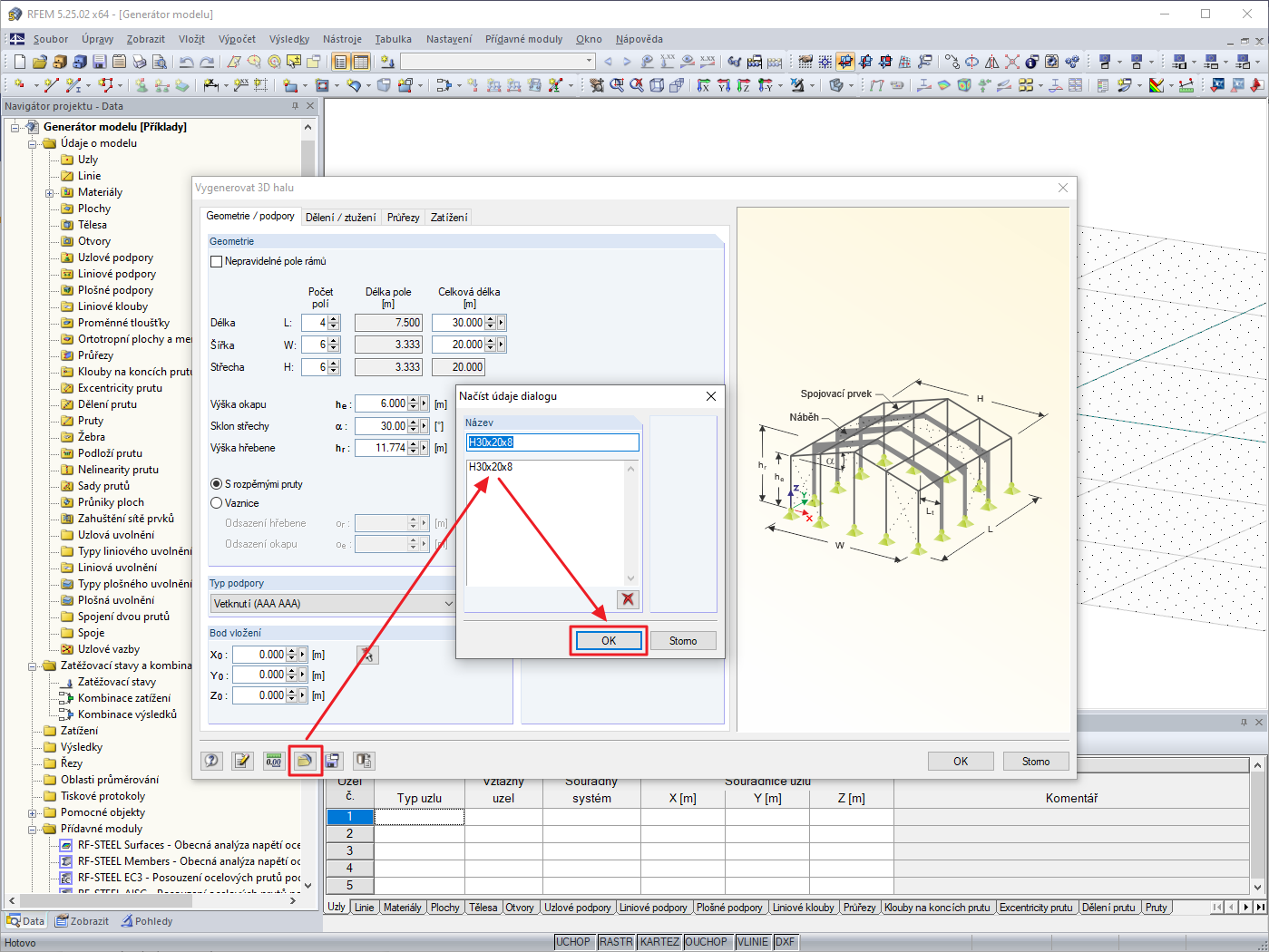Click OK in Načíst údaje dialogu
The image size is (1269, 952).
point(609,641)
